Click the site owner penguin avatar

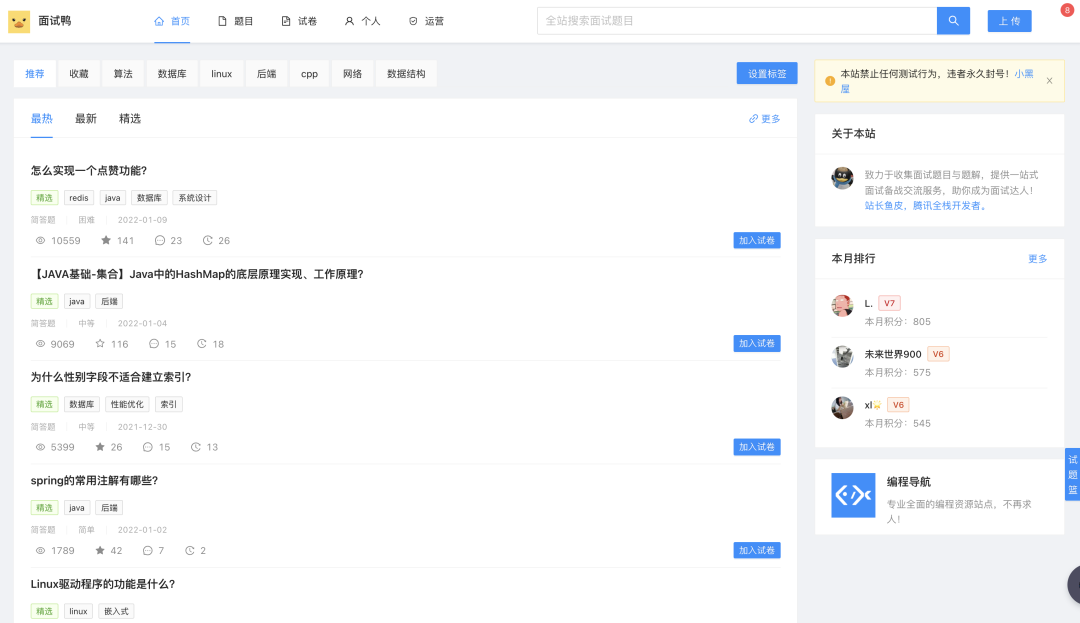point(842,178)
